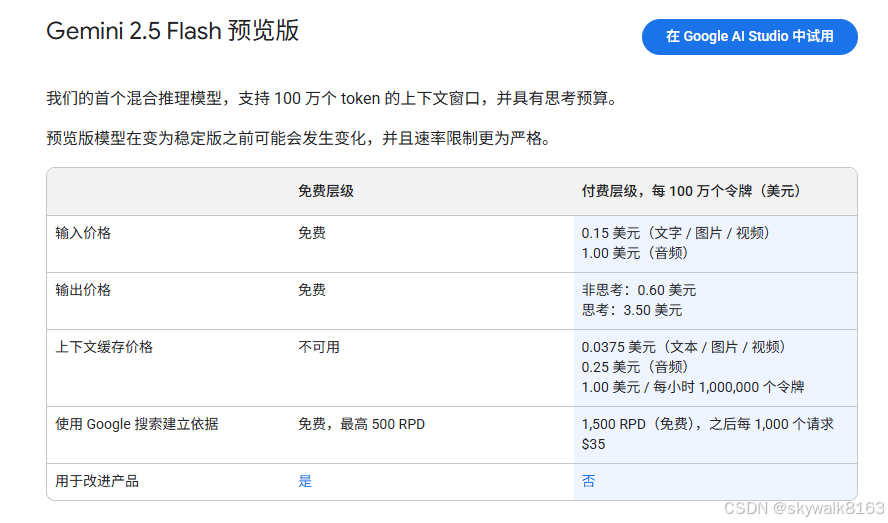Click the 我们的首个混合推理模型 description paragraph
The width and height of the screenshot is (888, 523).
[334, 99]
